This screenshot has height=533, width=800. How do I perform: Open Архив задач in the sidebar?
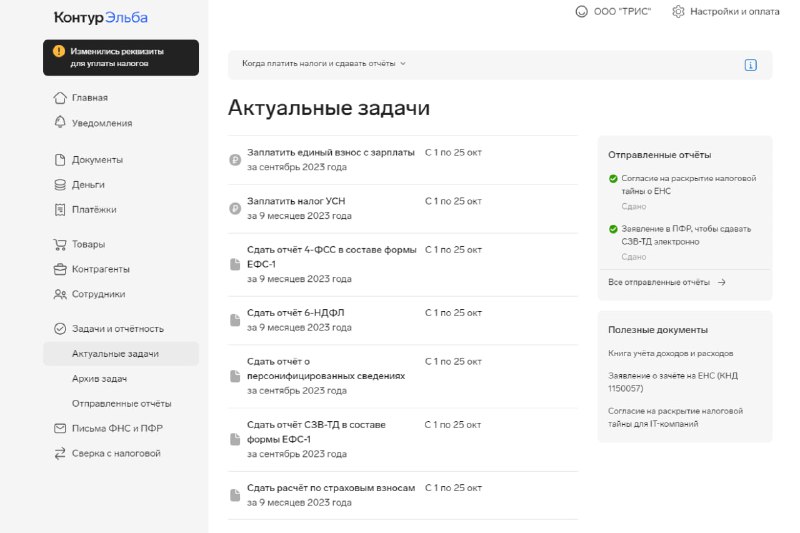coord(99,379)
